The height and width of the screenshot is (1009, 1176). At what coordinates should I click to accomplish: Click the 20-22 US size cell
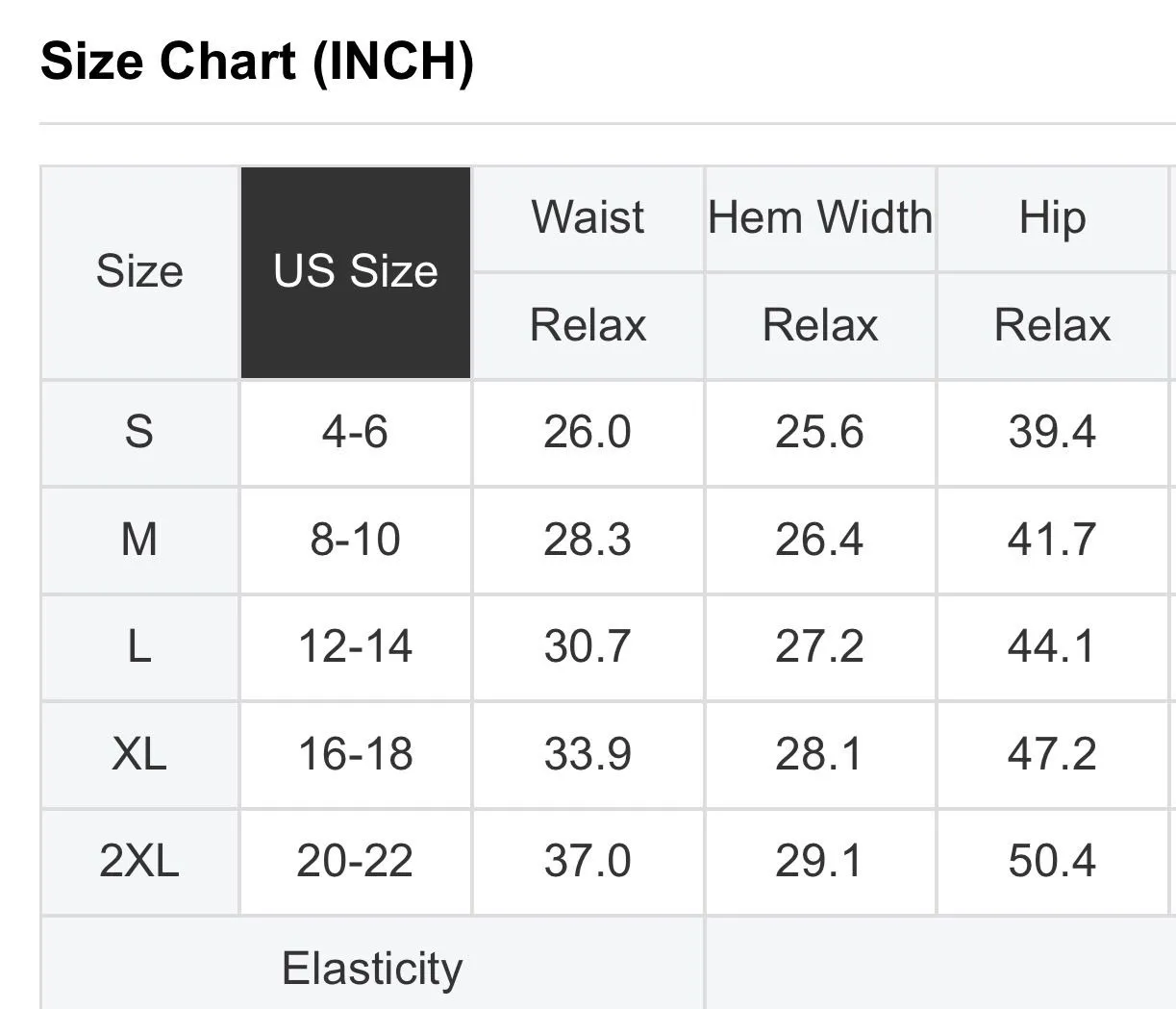click(x=356, y=861)
